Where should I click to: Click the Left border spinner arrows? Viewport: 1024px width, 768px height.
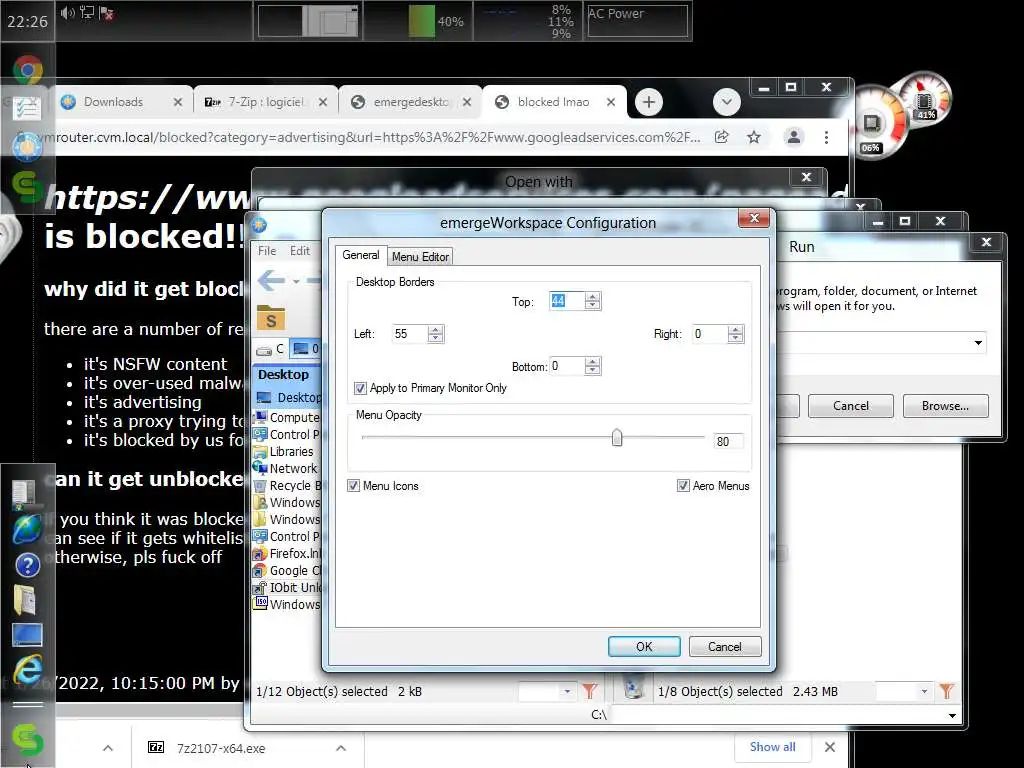click(x=436, y=334)
